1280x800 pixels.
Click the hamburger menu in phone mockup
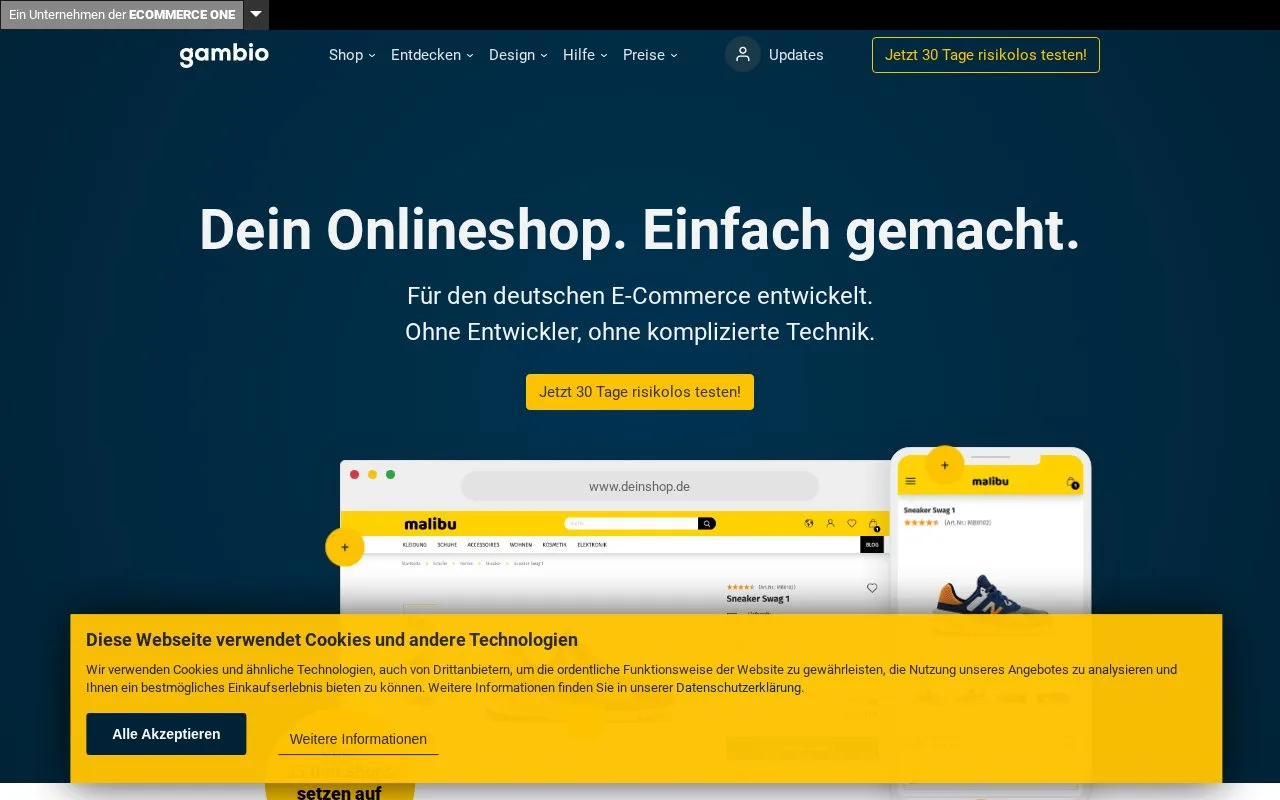pyautogui.click(x=911, y=481)
